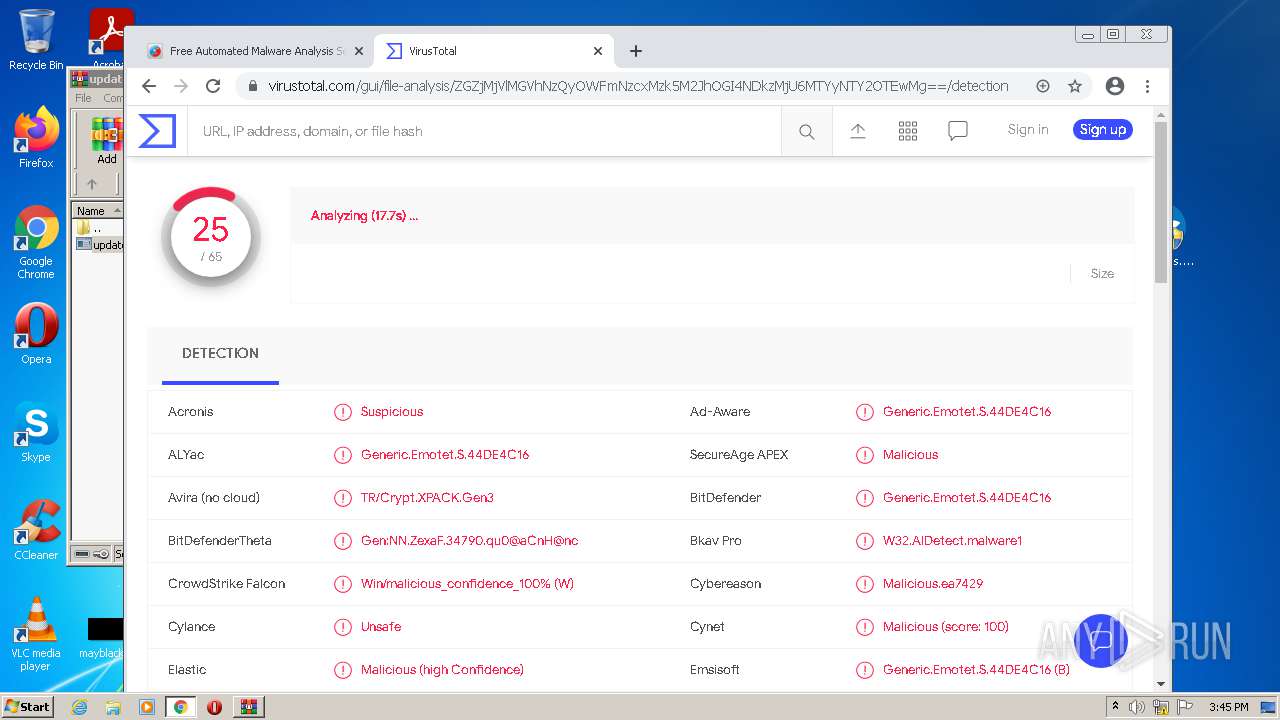Image resolution: width=1280 pixels, height=720 pixels.
Task: Click the Cynet alert icon
Action: [865, 627]
